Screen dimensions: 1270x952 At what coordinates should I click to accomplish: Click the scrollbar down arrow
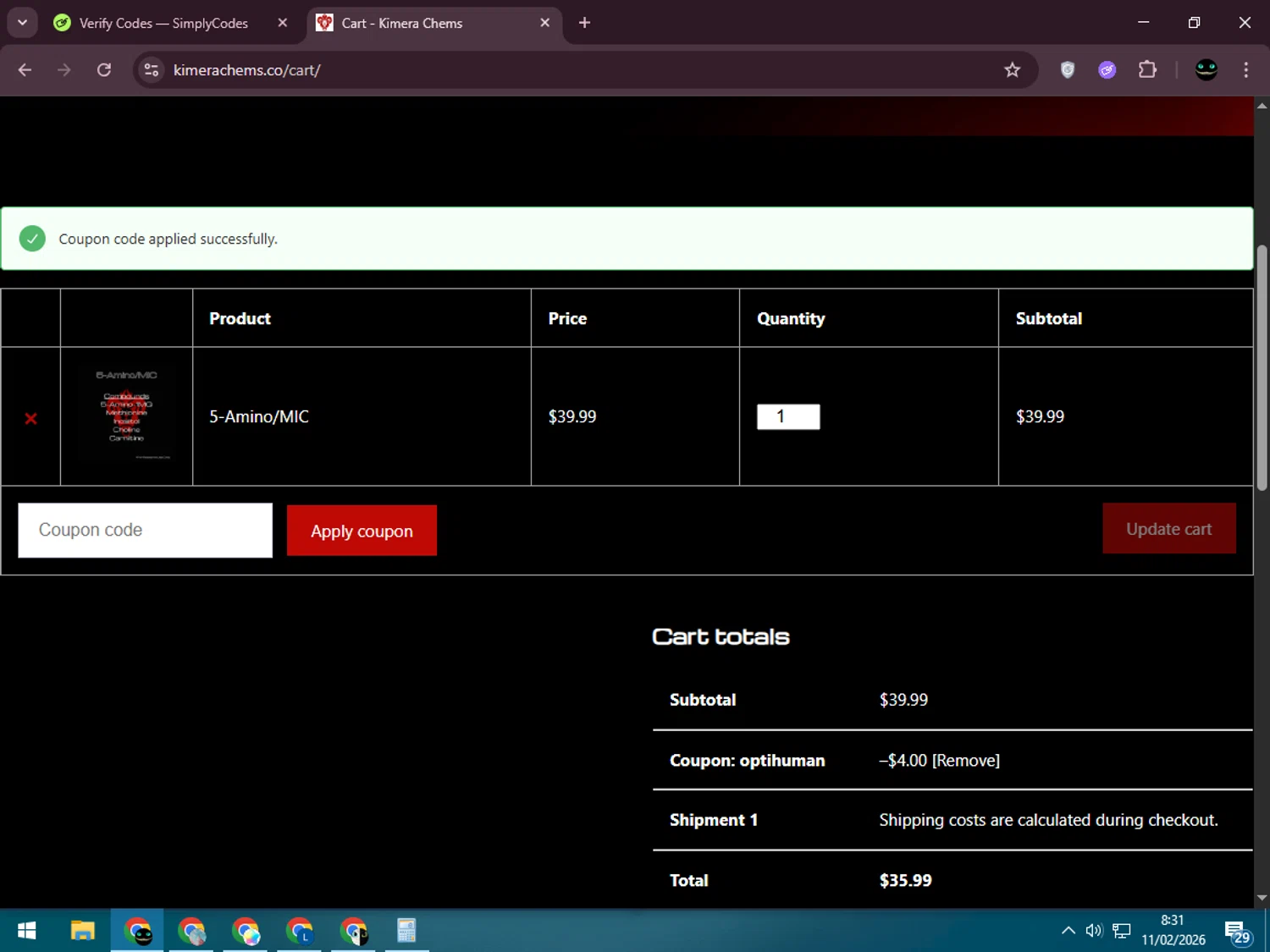click(1262, 898)
